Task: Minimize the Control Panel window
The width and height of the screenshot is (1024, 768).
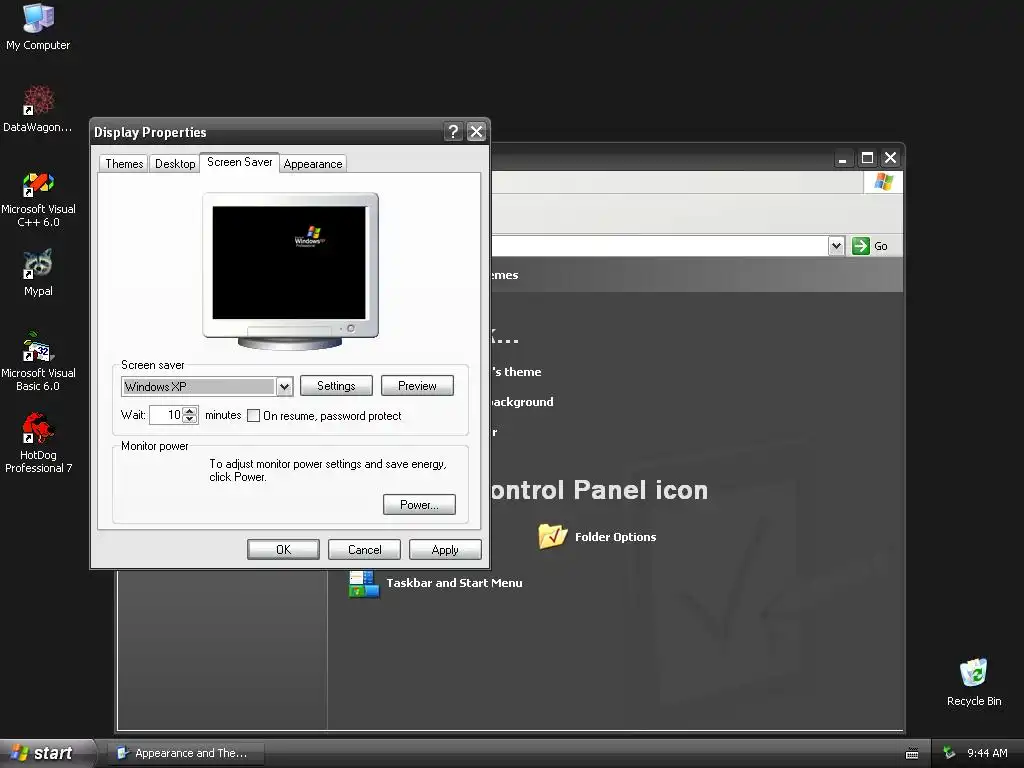Action: click(x=843, y=158)
